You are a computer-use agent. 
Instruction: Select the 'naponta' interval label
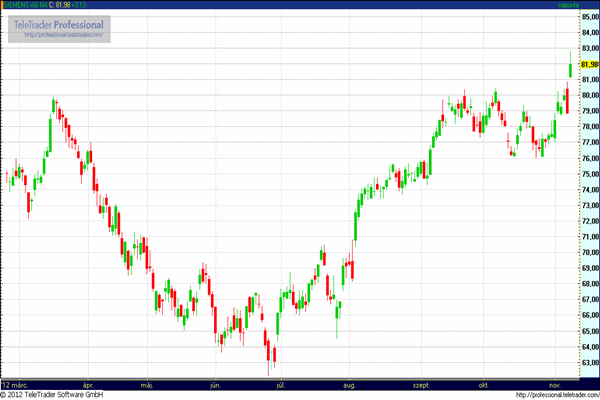click(x=568, y=5)
